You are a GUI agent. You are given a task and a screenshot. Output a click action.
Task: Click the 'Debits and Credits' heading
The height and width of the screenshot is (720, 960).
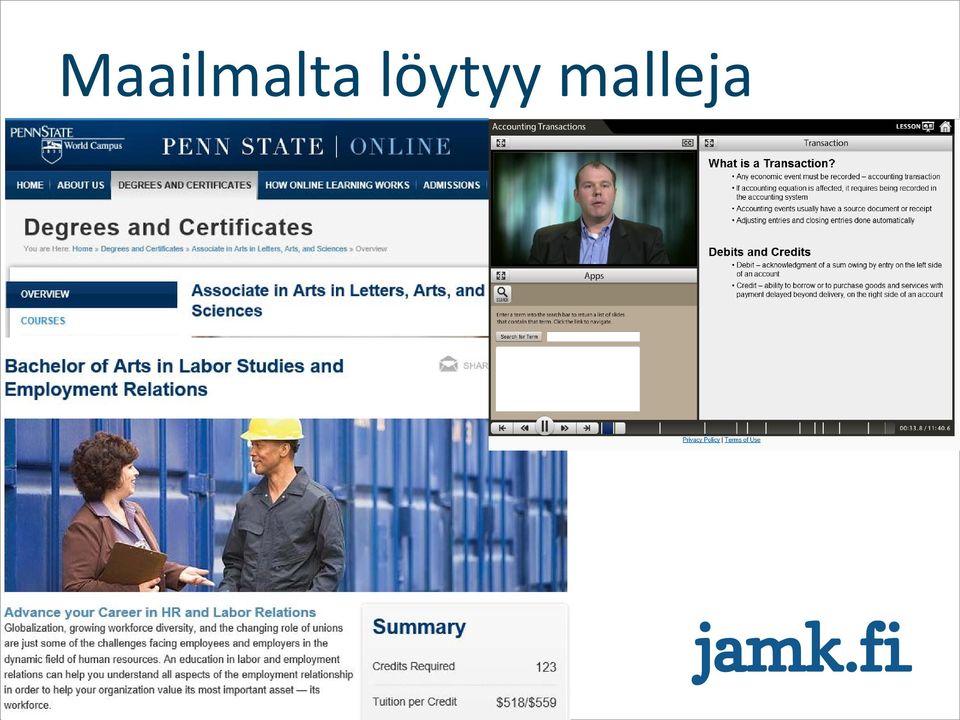pyautogui.click(x=759, y=252)
